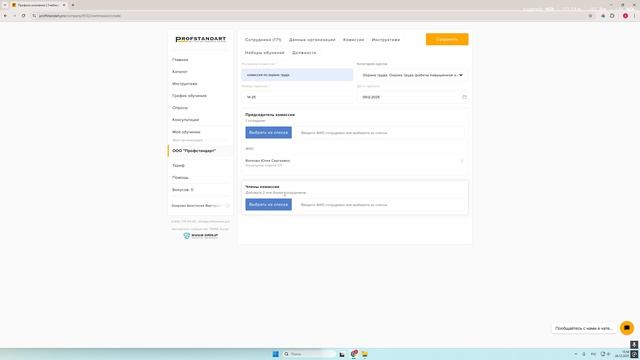Click the order date input field
640x360 pixels.
coord(412,97)
